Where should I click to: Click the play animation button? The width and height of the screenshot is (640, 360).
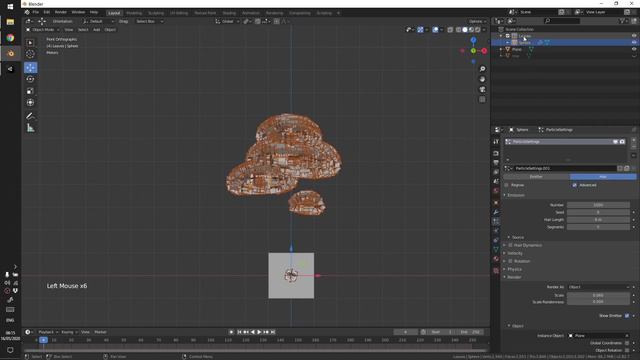pyautogui.click(x=259, y=332)
